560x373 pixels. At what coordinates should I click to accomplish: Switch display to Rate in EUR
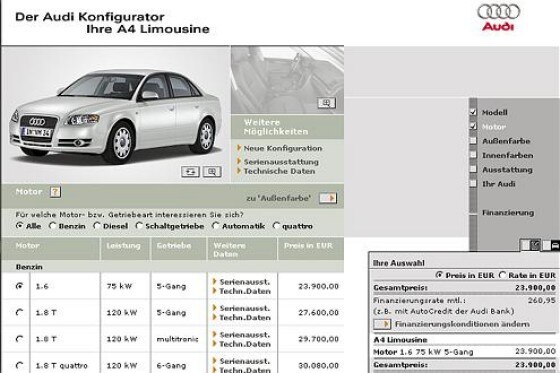tap(502, 275)
